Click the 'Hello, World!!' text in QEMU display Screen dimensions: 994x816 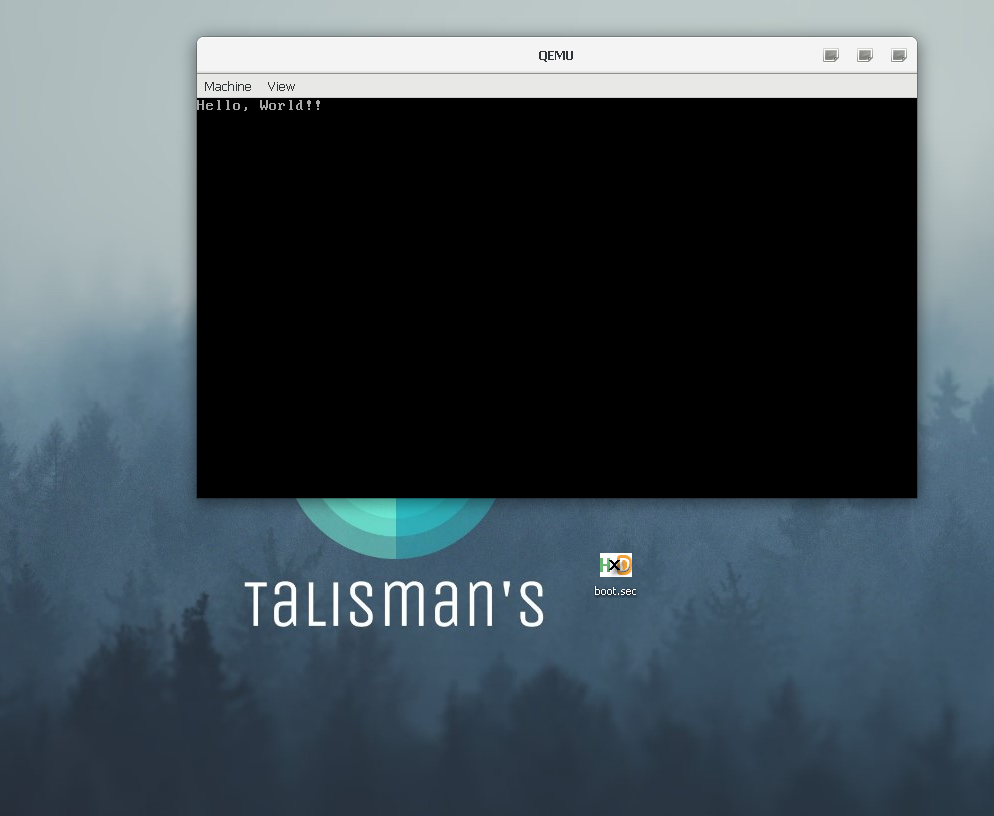pos(259,105)
